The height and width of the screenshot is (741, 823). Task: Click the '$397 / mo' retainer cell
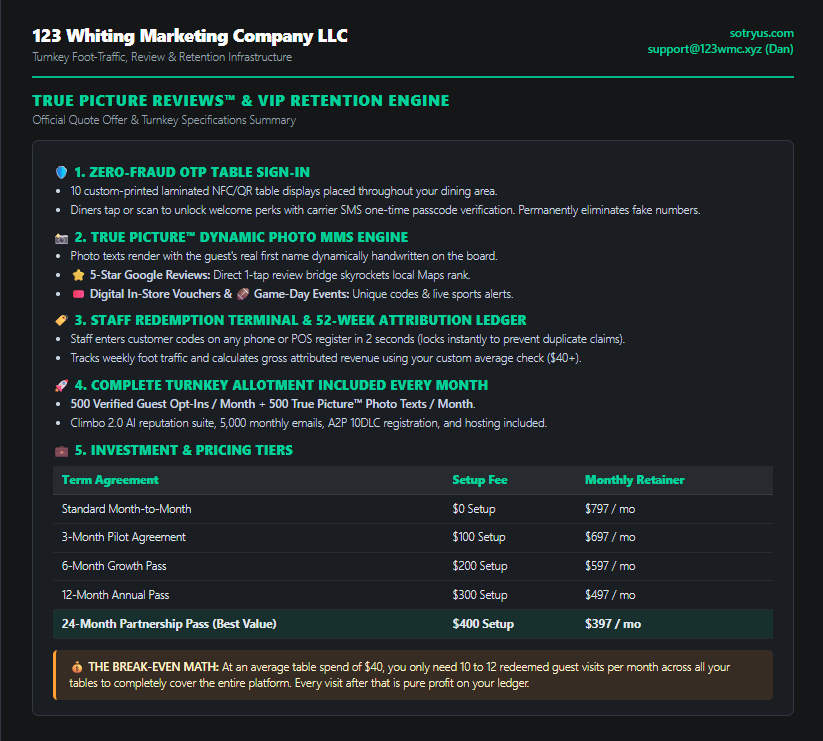coord(613,623)
